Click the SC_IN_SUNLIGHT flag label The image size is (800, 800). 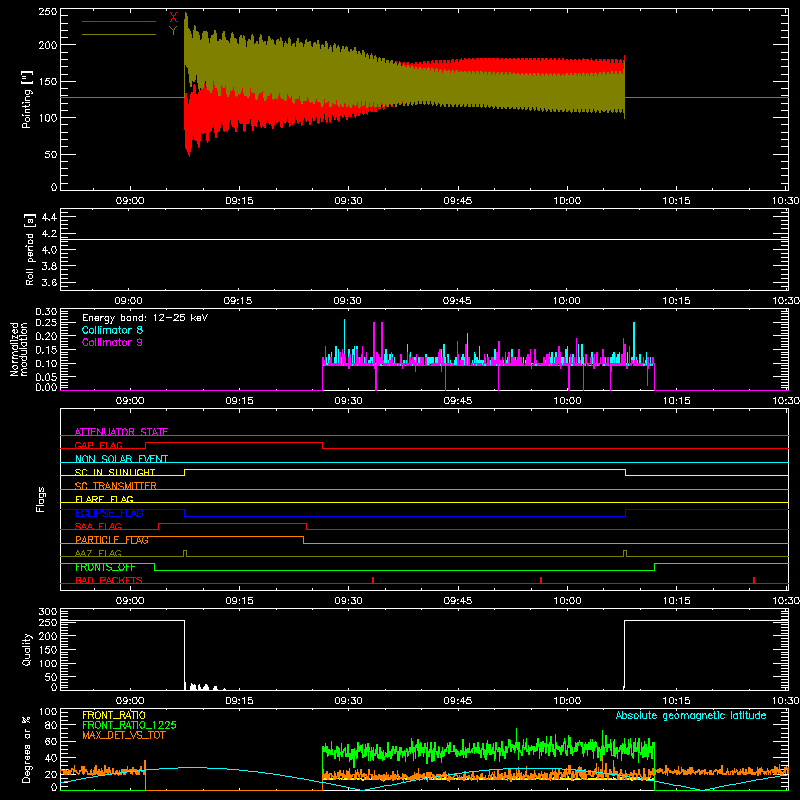(115, 472)
